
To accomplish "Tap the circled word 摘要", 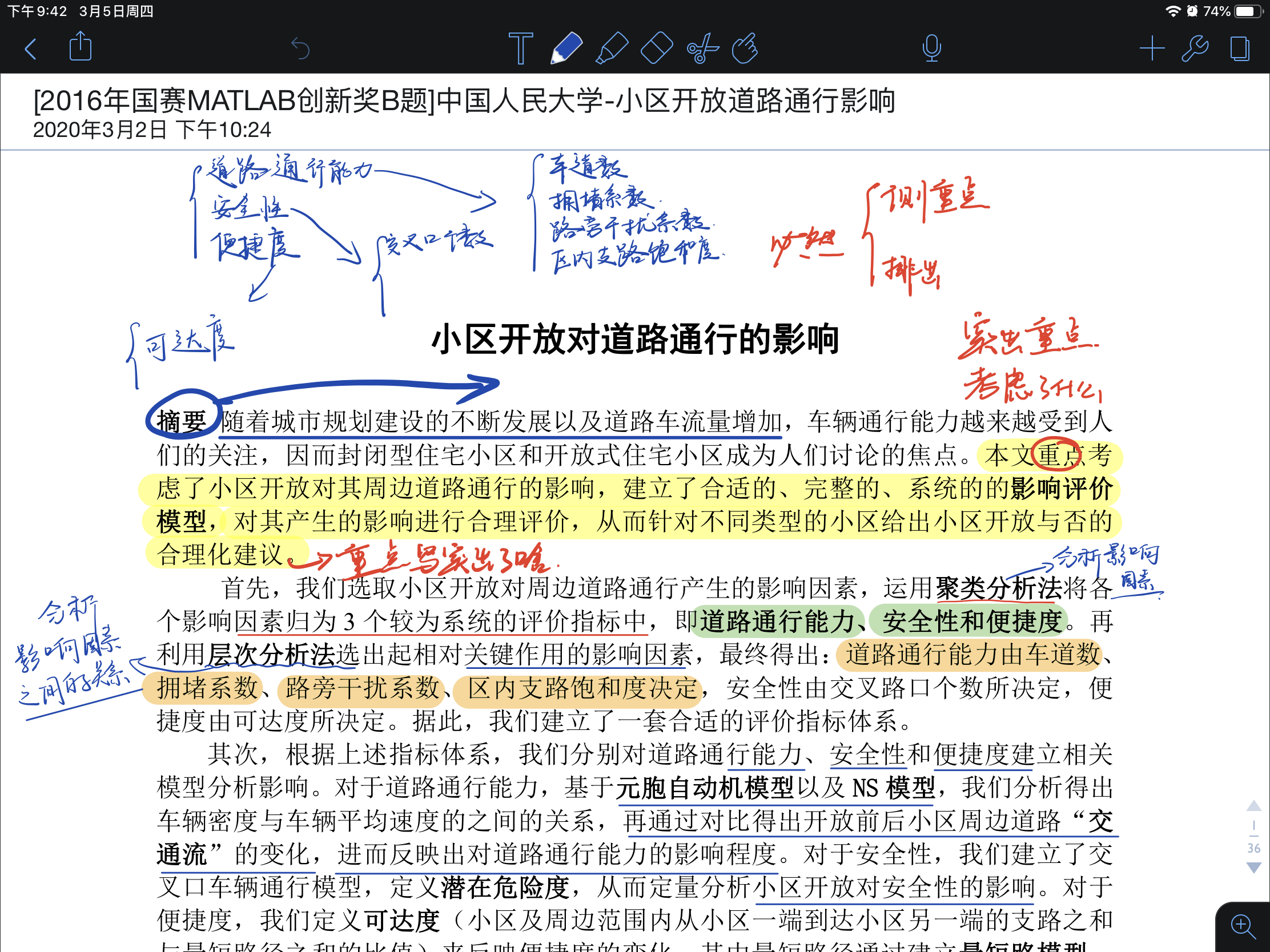I will click(x=182, y=422).
